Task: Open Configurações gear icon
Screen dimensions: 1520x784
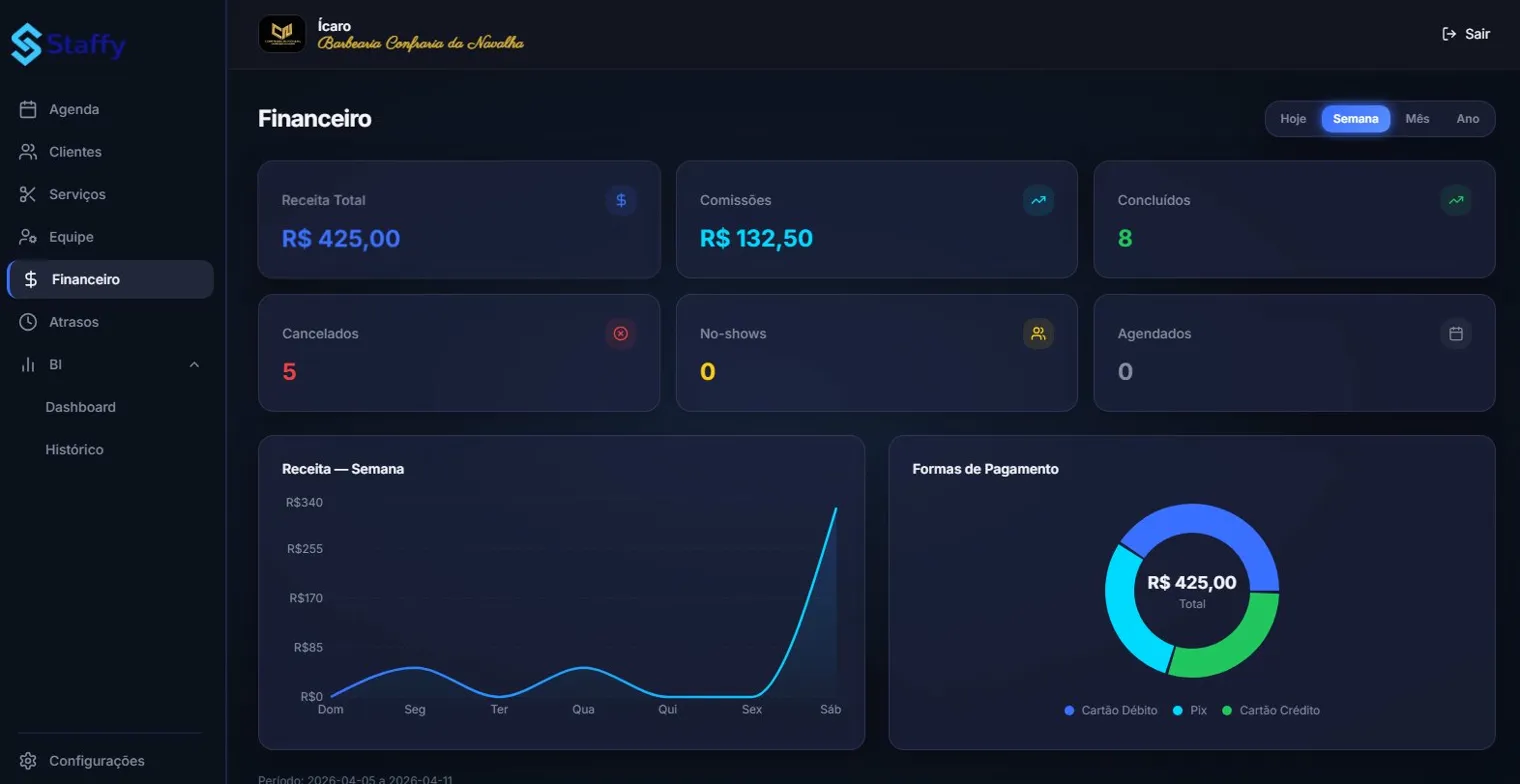Action: click(28, 761)
